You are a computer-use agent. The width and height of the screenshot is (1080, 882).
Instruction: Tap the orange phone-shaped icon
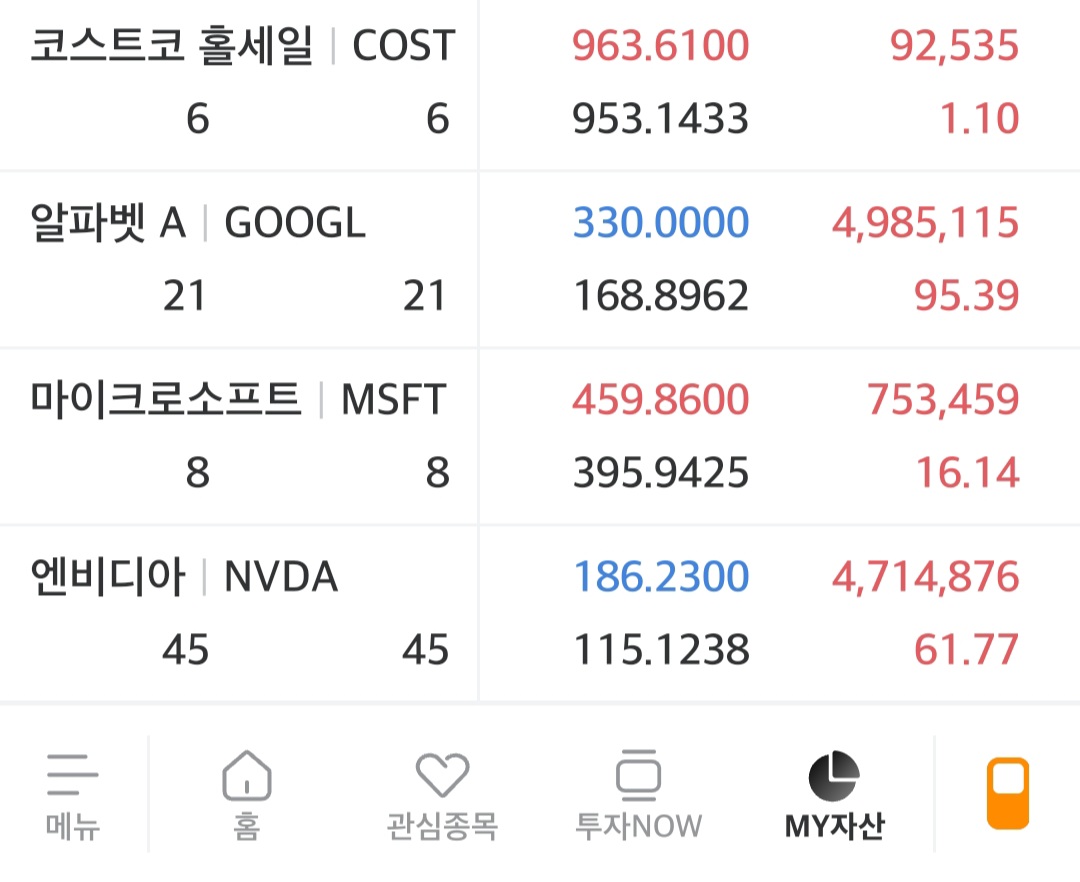1008,793
